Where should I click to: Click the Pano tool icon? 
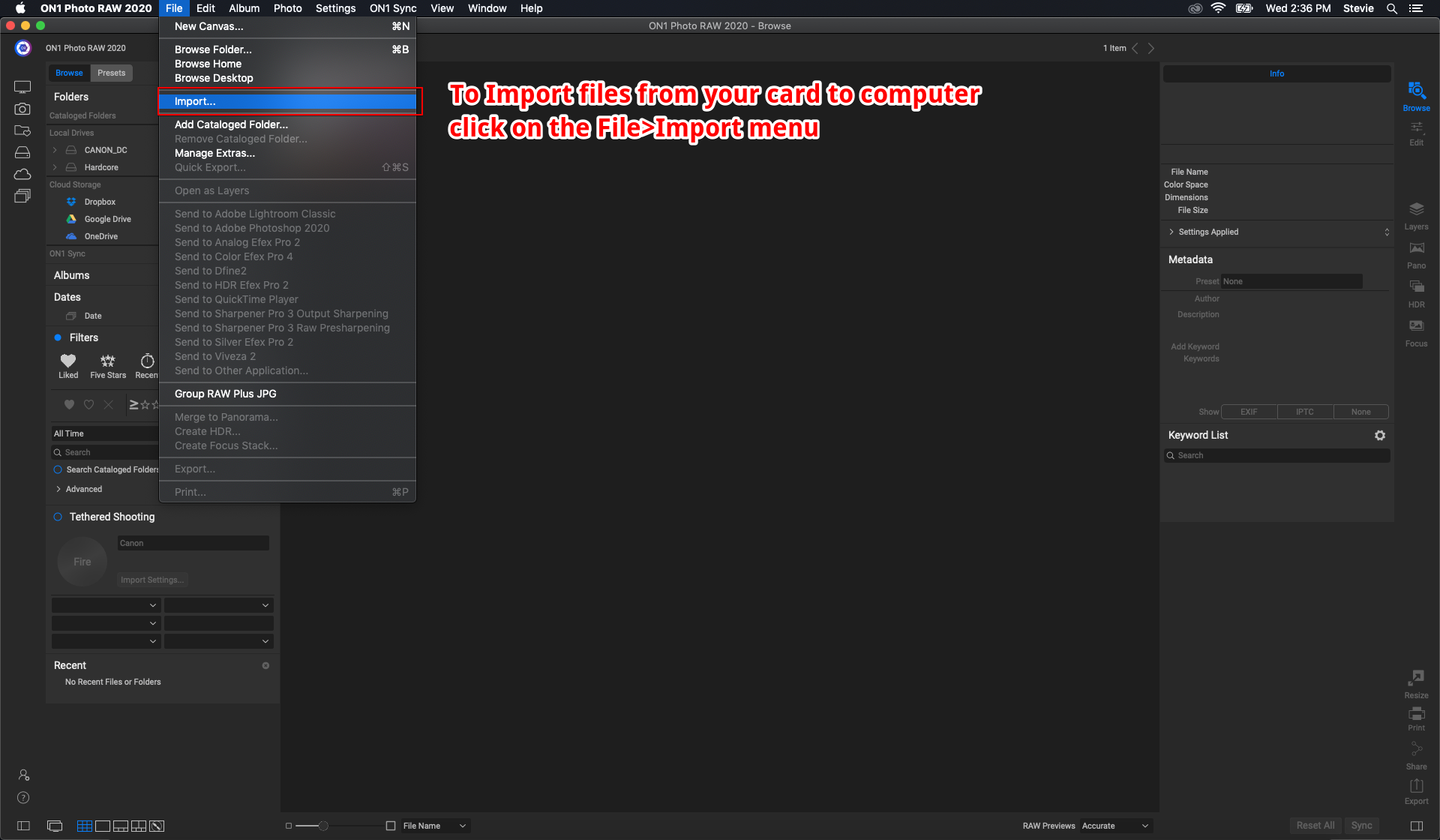tap(1416, 248)
